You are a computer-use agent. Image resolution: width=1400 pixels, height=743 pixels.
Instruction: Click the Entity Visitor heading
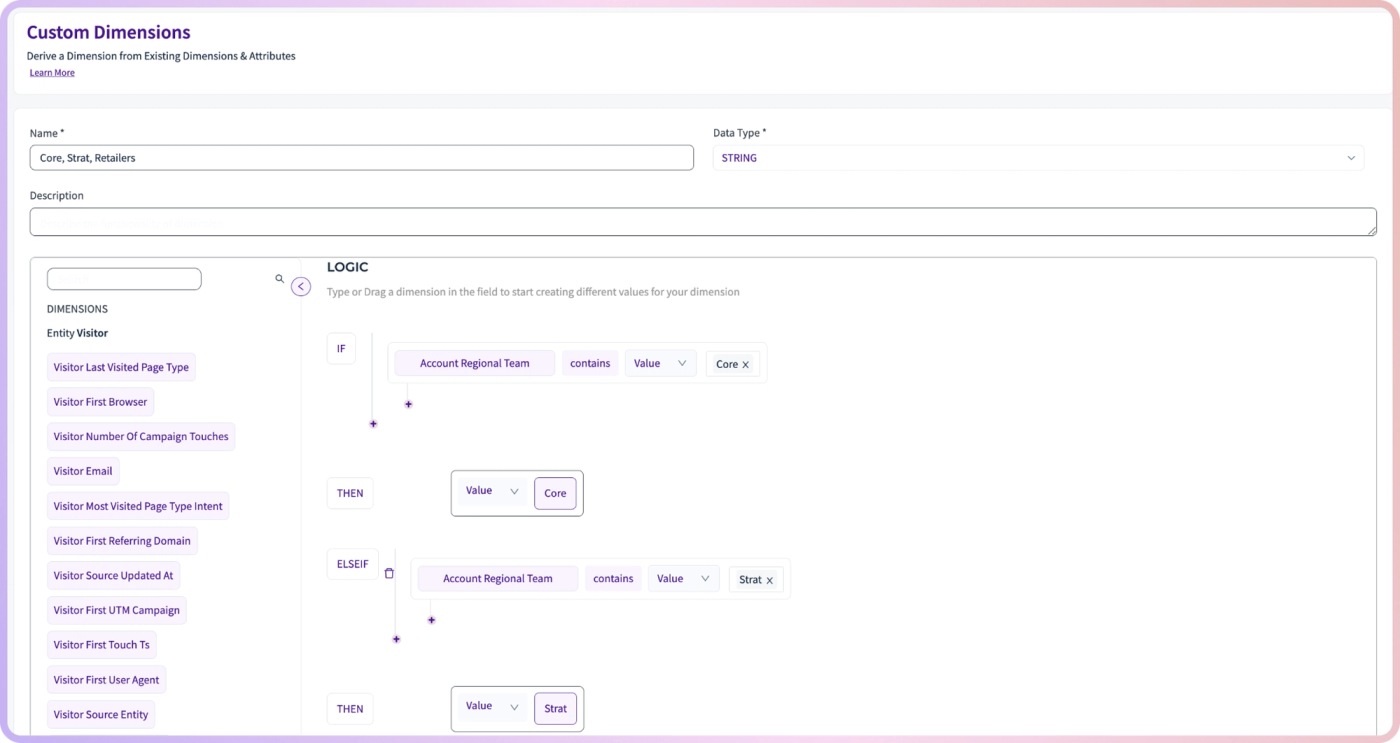pos(77,333)
